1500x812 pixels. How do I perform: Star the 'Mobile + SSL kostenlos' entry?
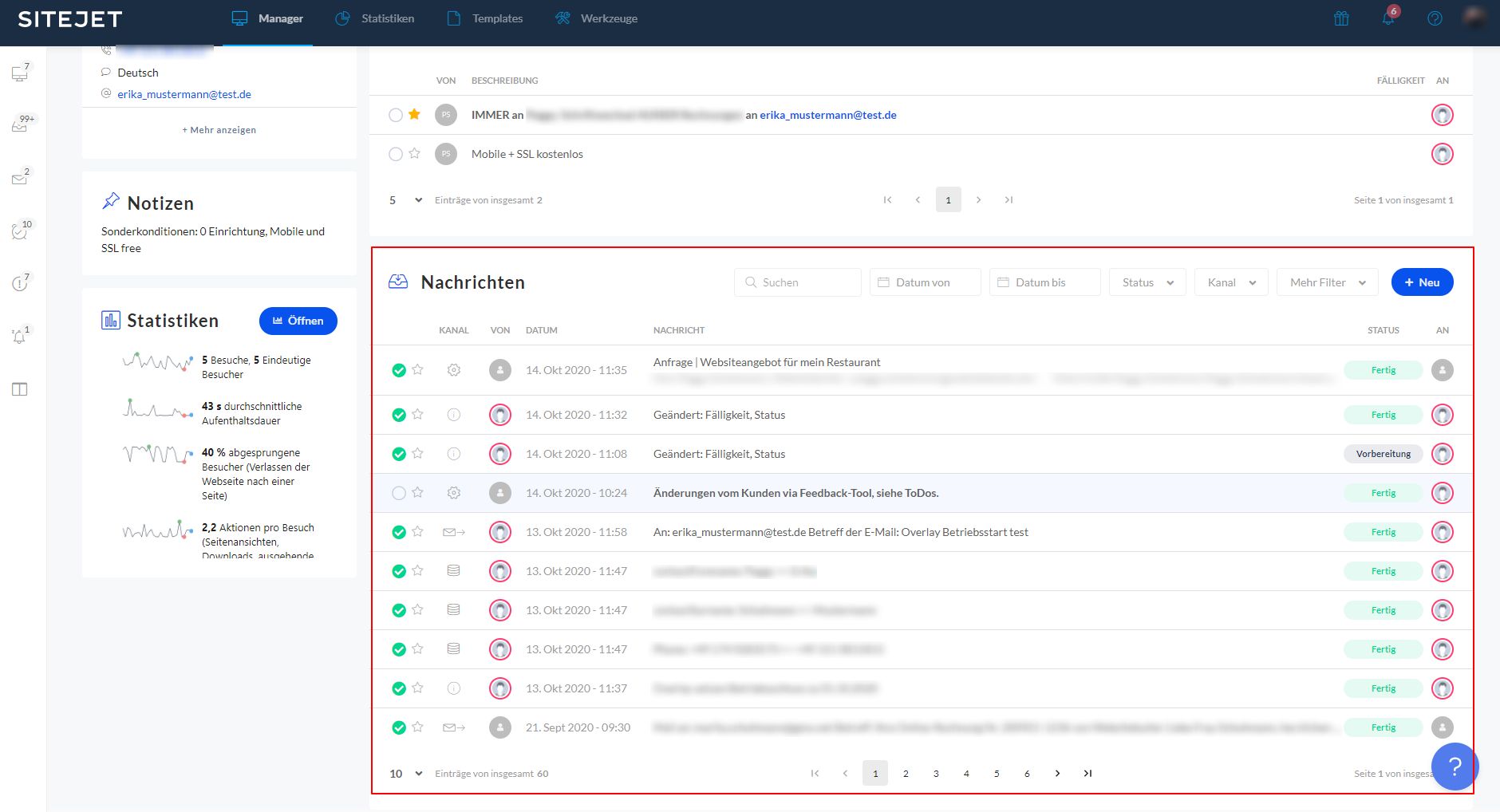tap(414, 154)
